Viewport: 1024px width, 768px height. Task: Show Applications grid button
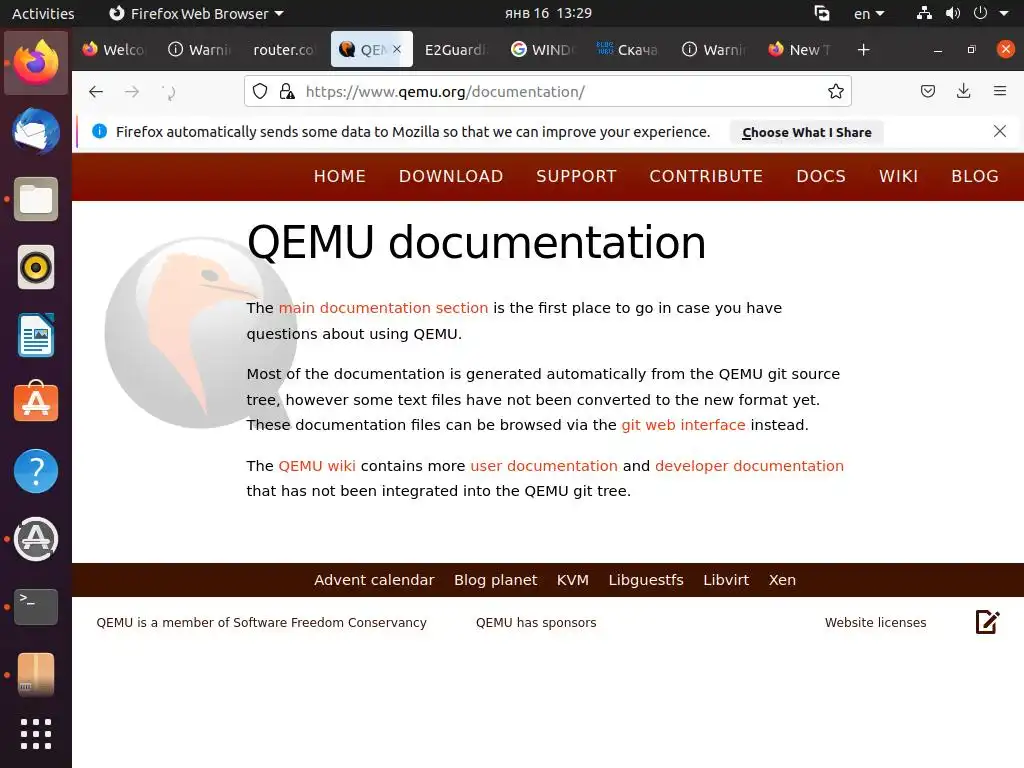click(x=36, y=734)
